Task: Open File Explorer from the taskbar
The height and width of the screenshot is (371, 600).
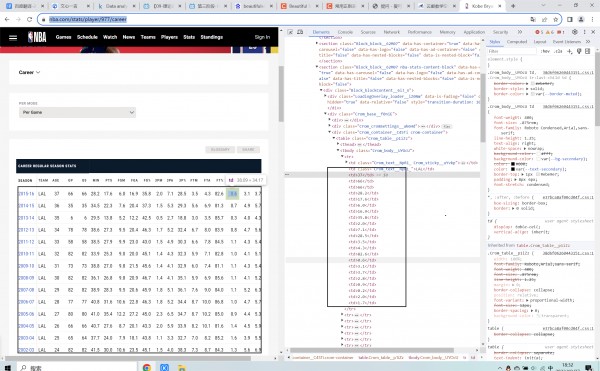Action: coord(182,368)
